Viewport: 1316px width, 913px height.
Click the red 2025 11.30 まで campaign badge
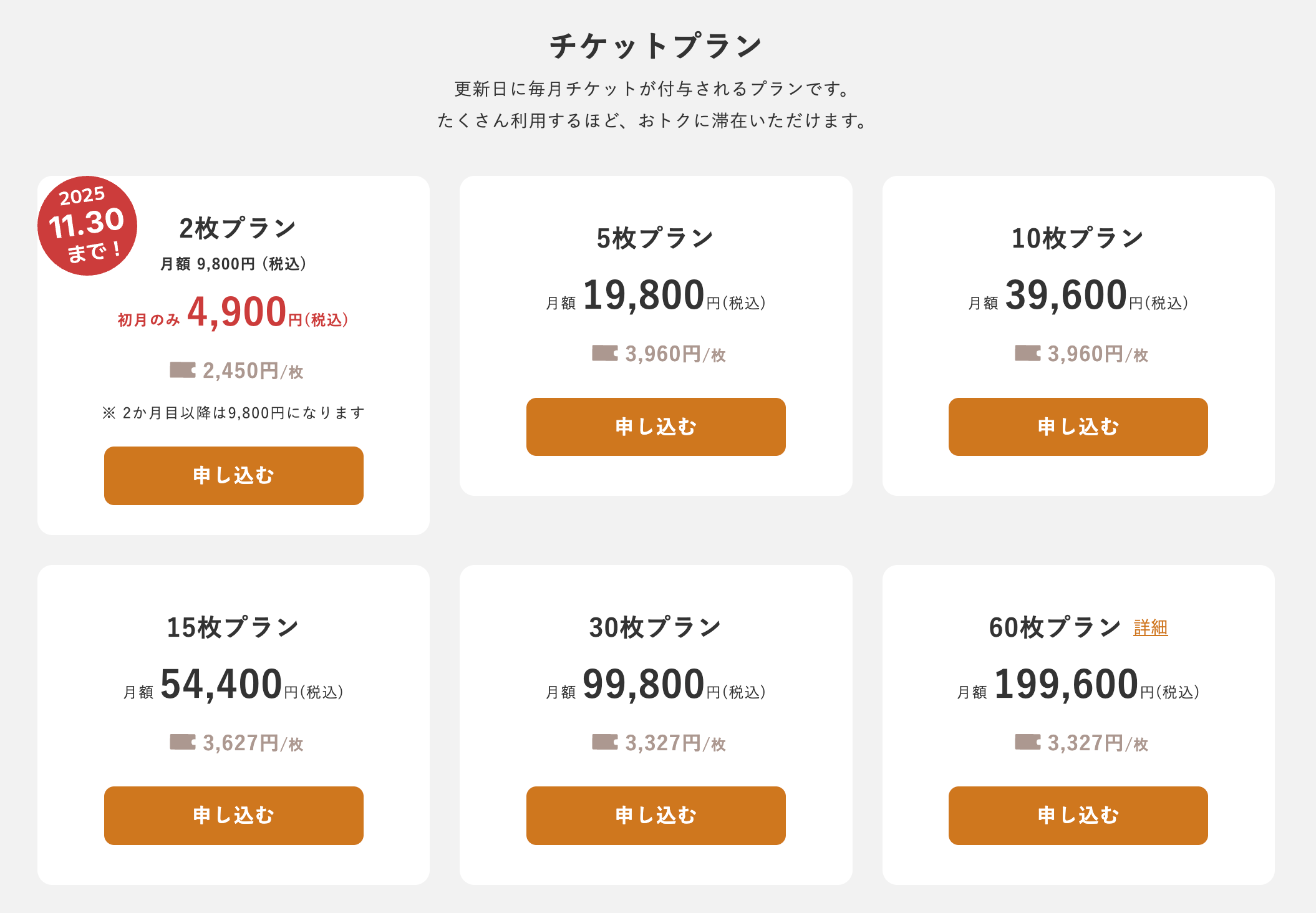coord(87,226)
